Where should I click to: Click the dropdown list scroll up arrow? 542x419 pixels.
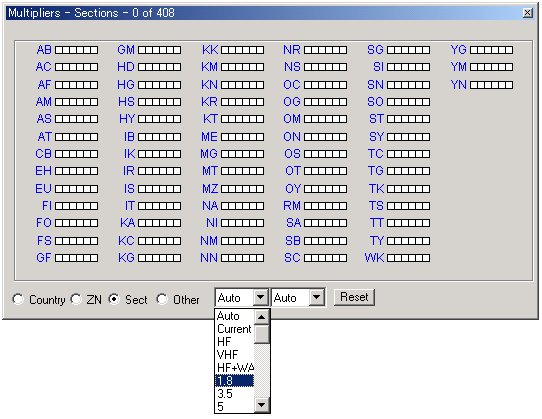tap(262, 317)
